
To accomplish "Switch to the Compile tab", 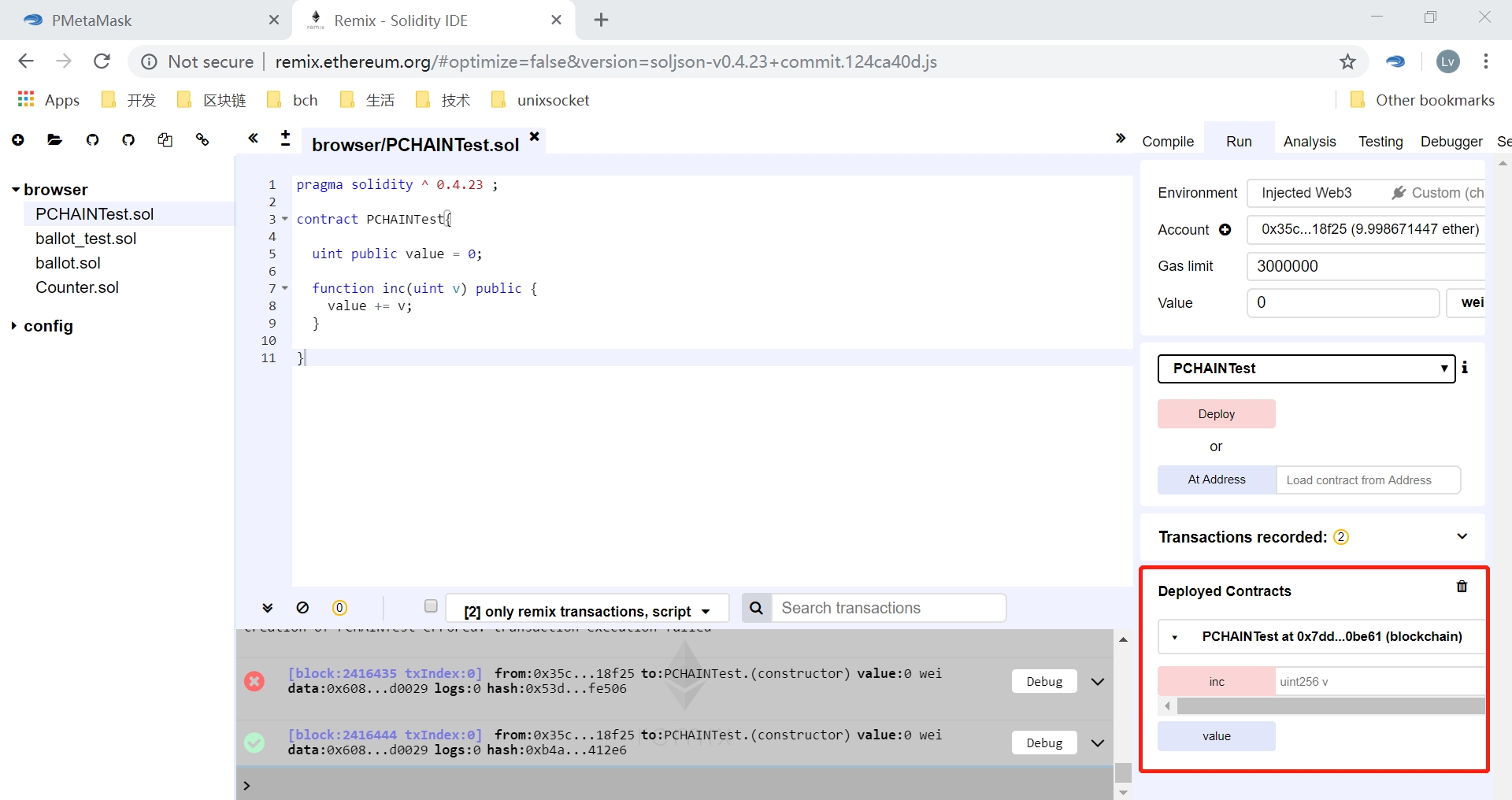I will point(1167,142).
